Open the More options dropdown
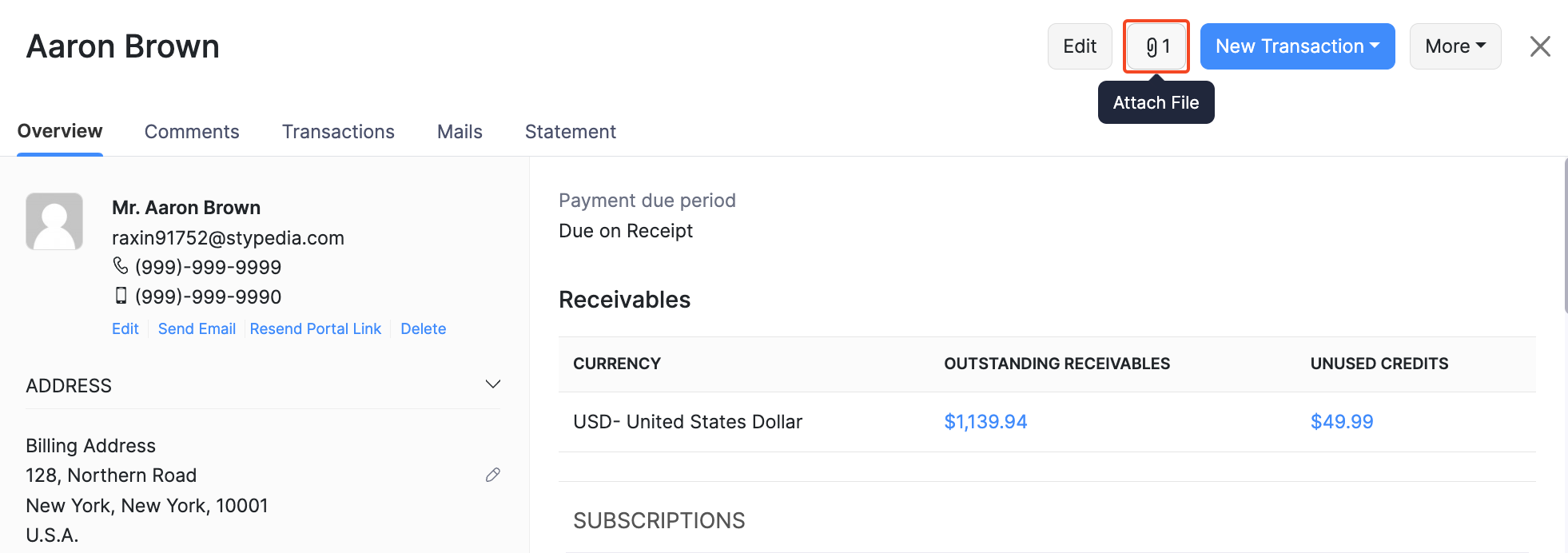Viewport: 1568px width, 553px height. tap(1455, 46)
